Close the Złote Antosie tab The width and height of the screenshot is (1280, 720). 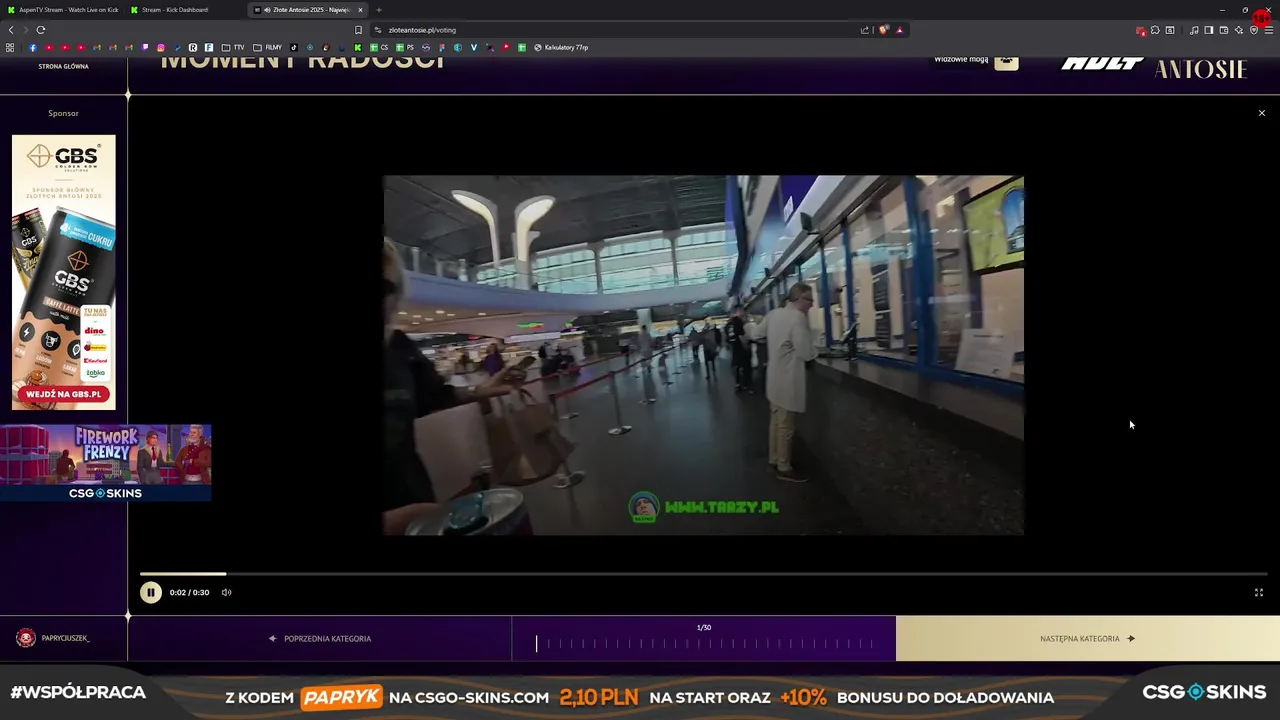(x=360, y=10)
